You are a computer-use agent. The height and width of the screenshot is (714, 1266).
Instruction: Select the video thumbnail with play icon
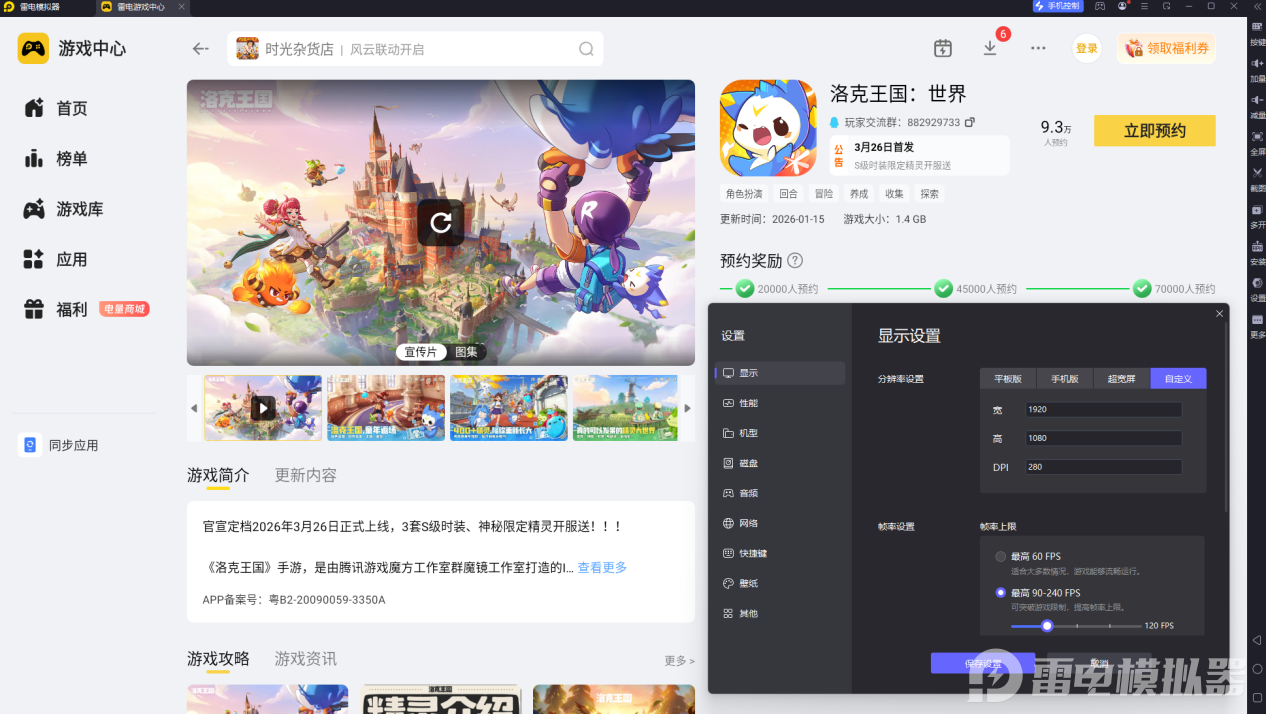[263, 408]
